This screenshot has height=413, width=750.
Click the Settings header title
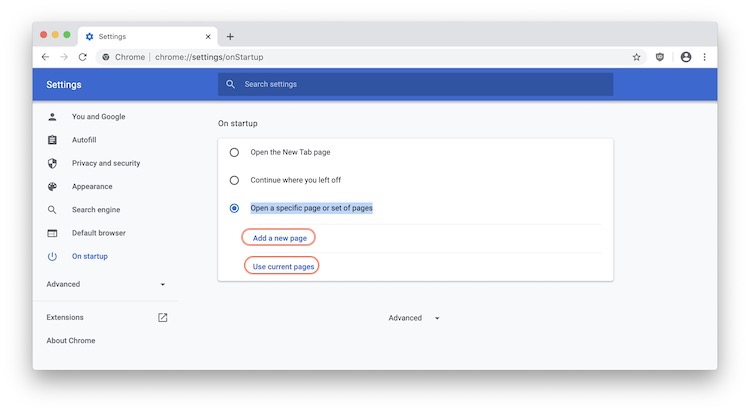tap(64, 85)
